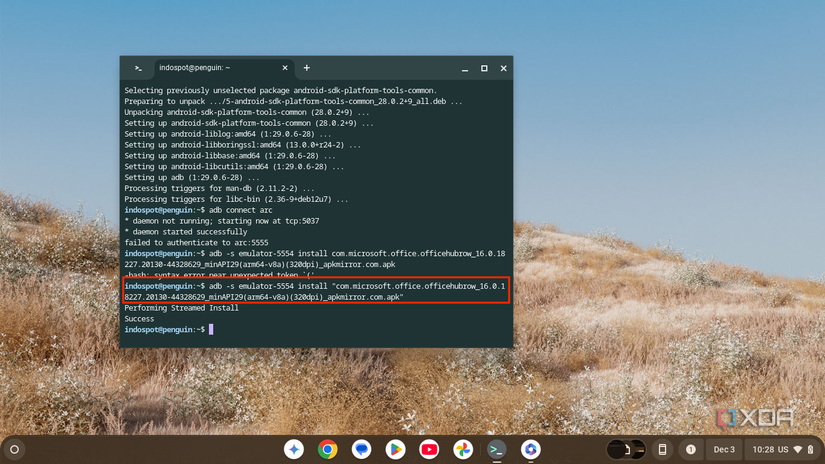Image resolution: width=825 pixels, height=464 pixels.
Task: Open Google Chrome from the shelf
Action: (x=327, y=449)
